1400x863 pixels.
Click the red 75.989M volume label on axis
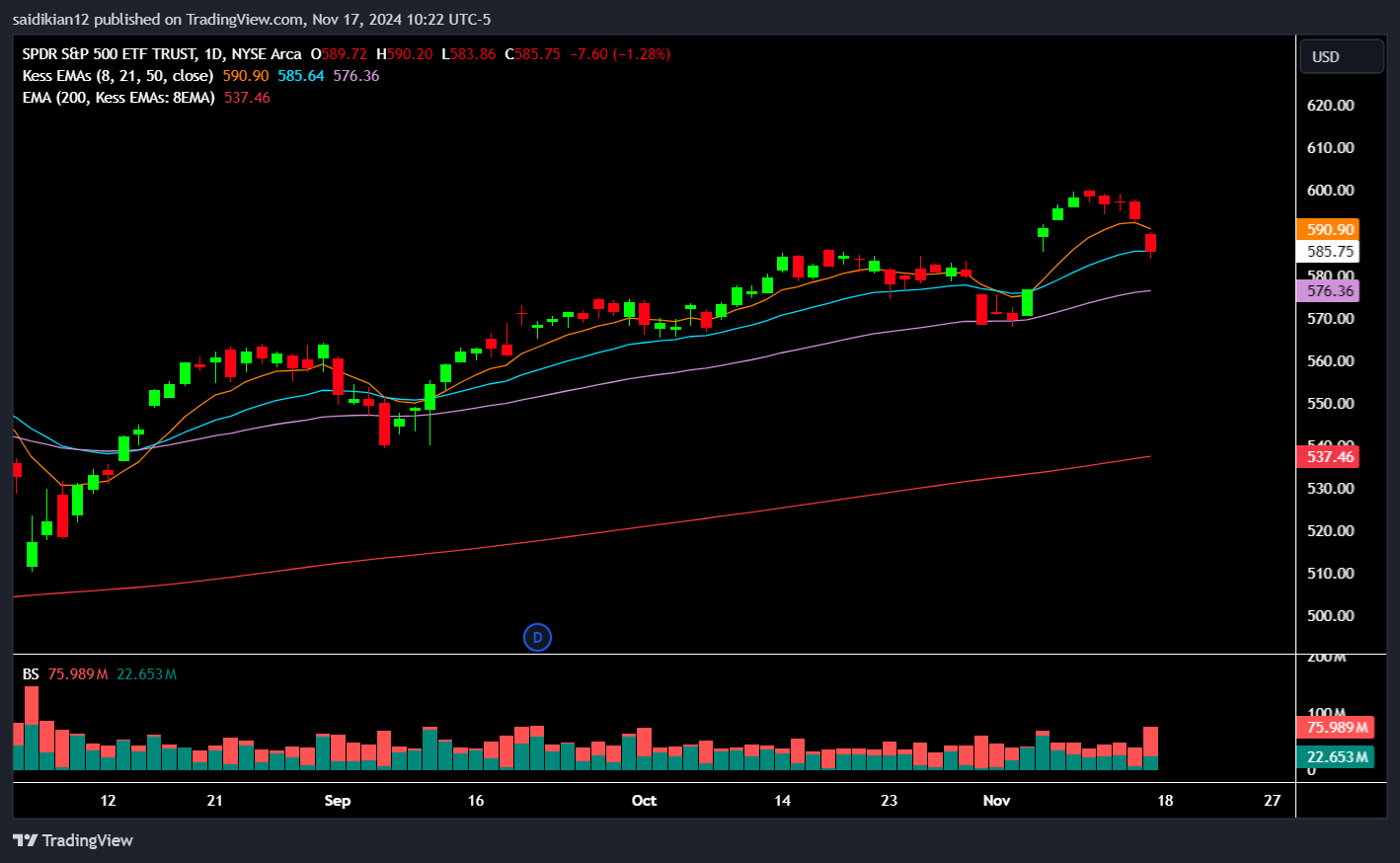point(1336,727)
